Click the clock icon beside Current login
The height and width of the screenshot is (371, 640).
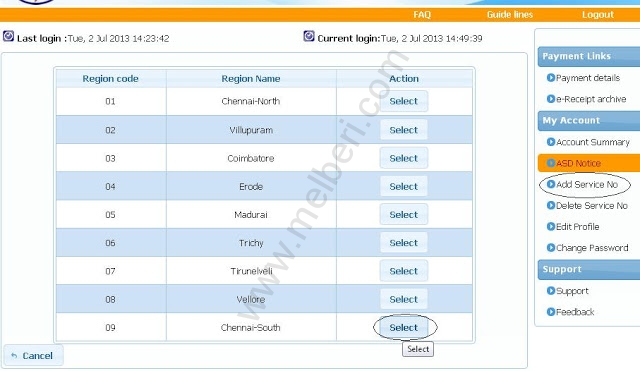click(309, 36)
